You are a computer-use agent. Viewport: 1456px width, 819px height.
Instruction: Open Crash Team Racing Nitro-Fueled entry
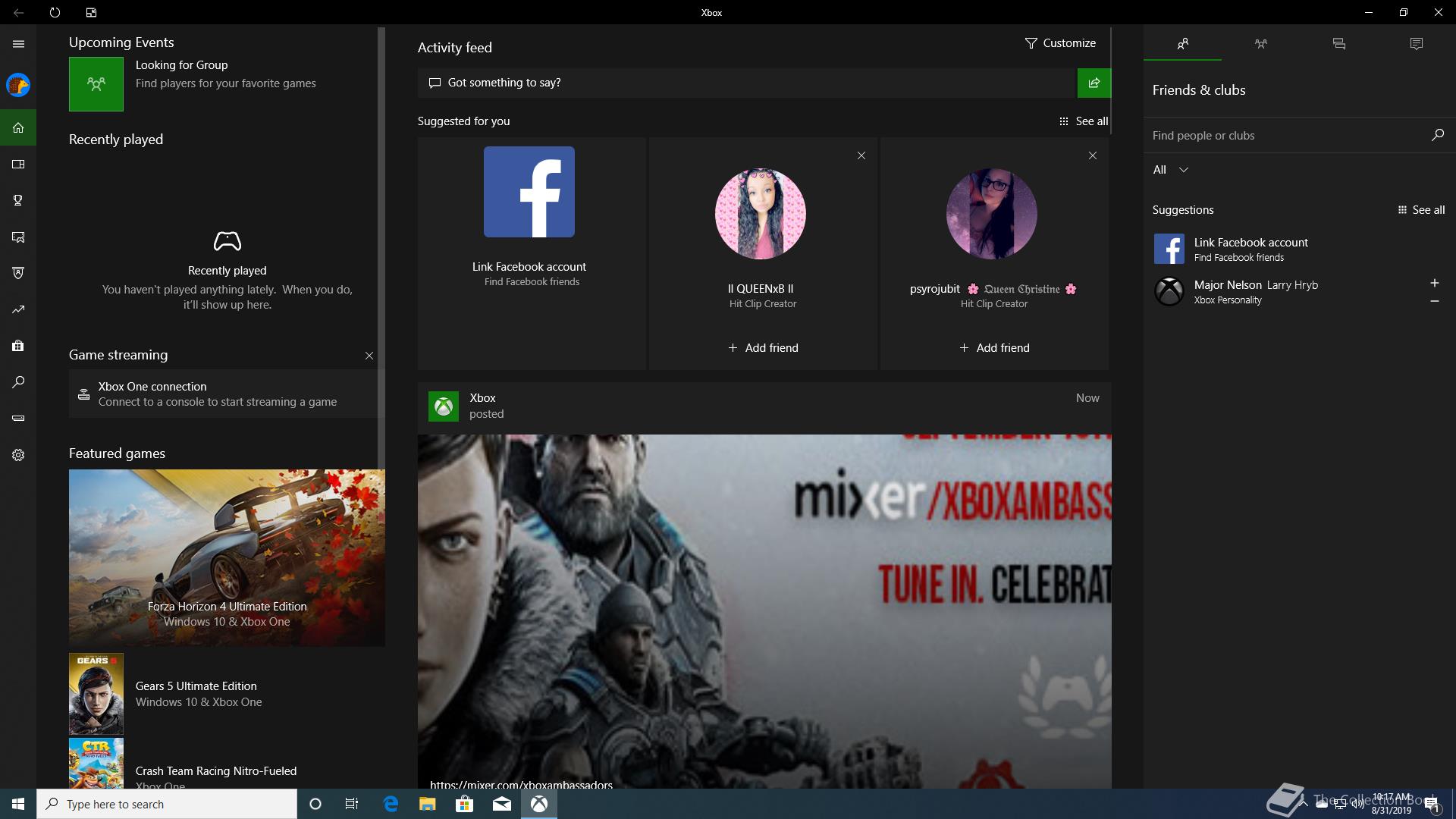[x=227, y=764]
